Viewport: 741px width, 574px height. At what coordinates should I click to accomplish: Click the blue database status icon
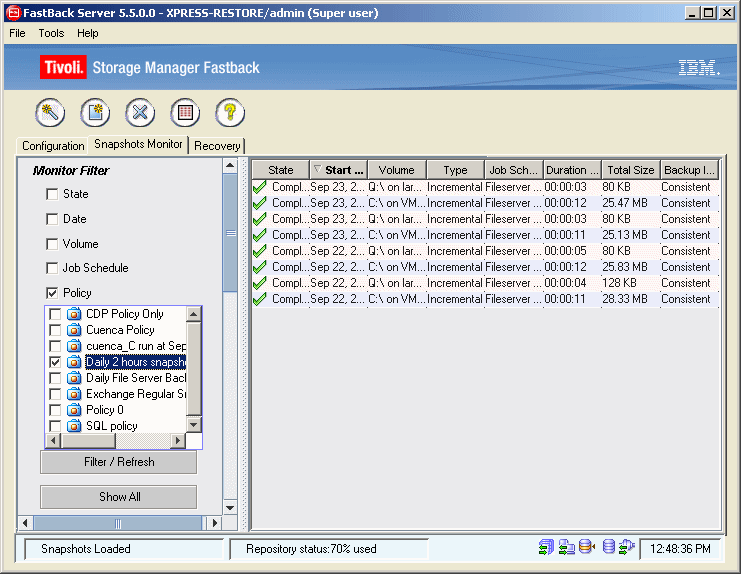(x=609, y=547)
